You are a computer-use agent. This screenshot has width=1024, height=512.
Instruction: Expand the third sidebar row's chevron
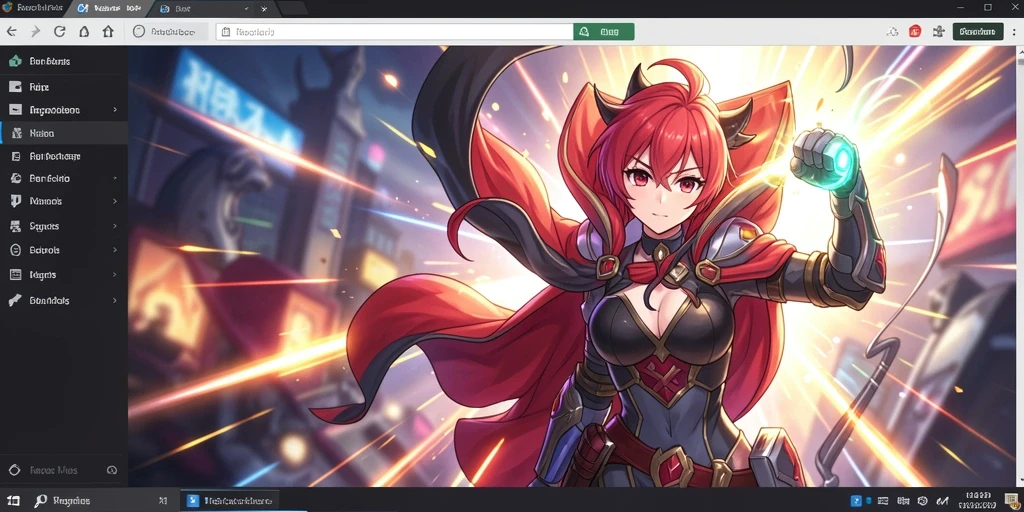click(115, 110)
